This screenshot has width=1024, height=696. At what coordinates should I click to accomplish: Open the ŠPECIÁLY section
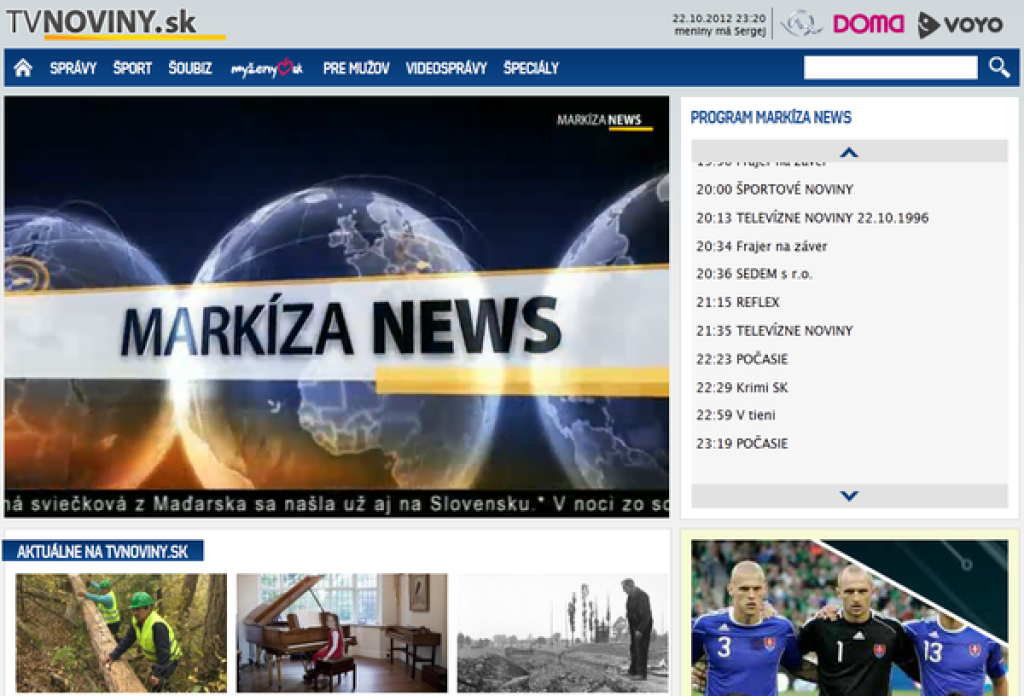[531, 68]
